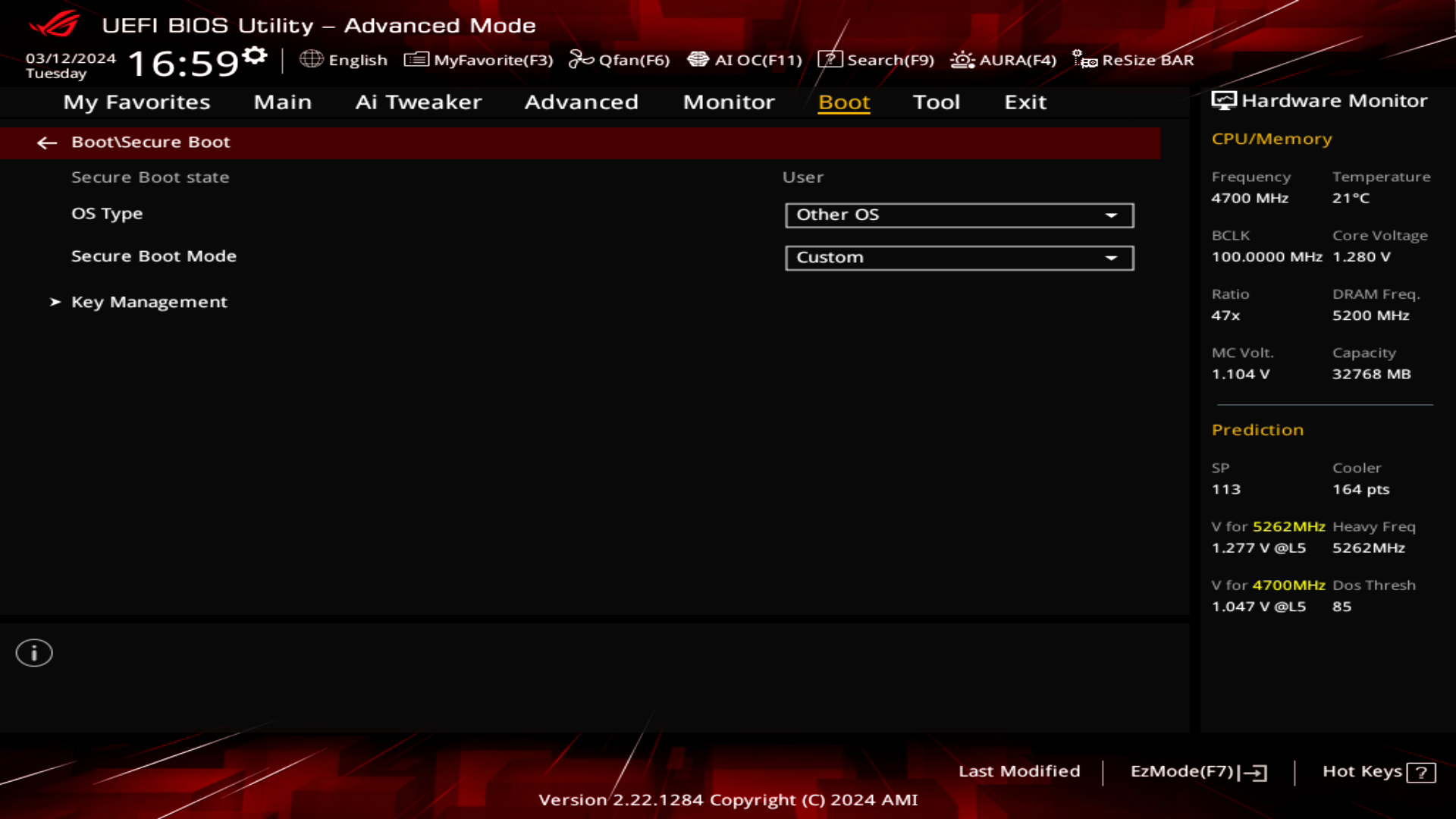Image resolution: width=1456 pixels, height=819 pixels.
Task: Launch AI OC tuning tool
Action: point(744,60)
